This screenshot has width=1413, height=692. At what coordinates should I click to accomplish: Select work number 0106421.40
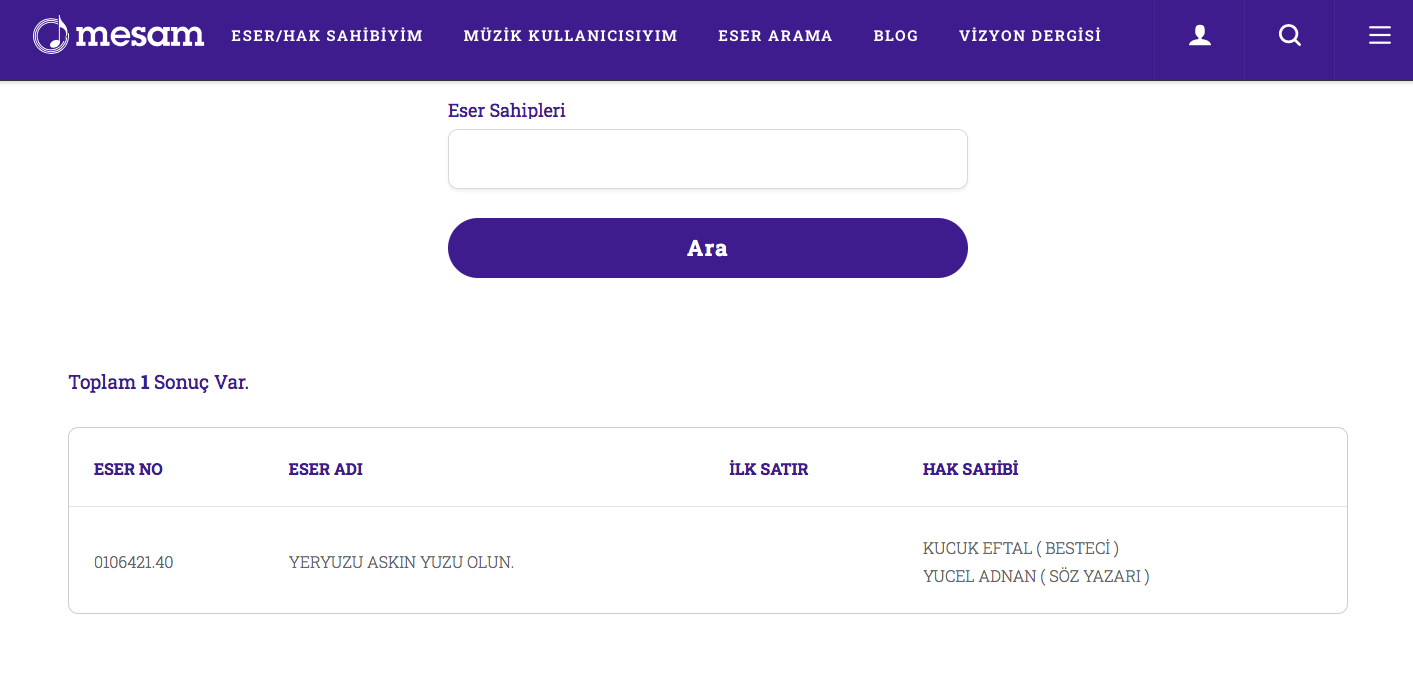tap(133, 562)
